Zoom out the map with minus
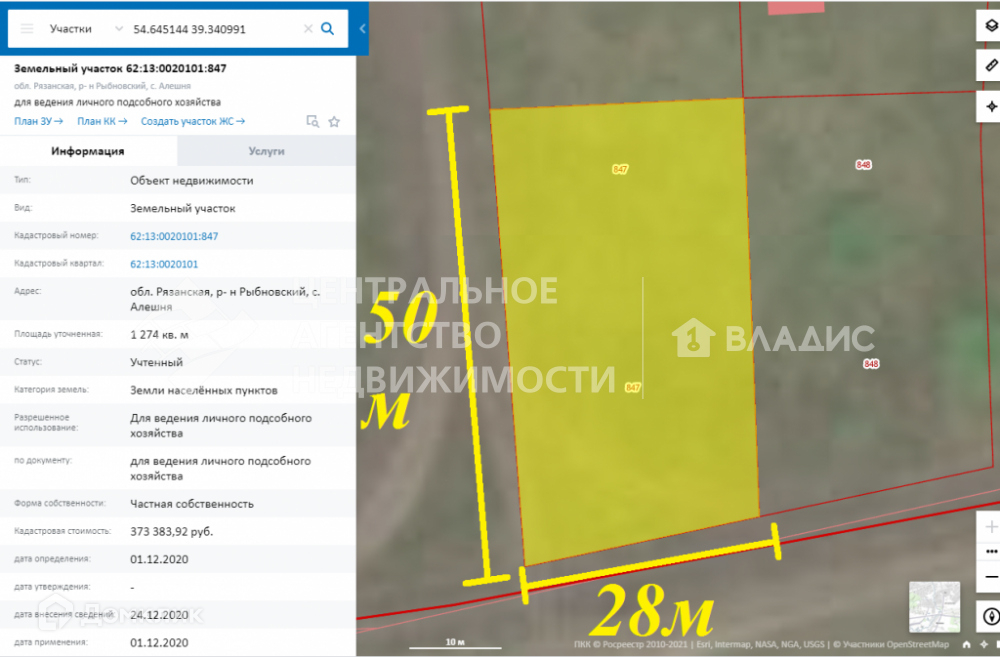Screen dimensions: 1000x657 tap(991, 577)
